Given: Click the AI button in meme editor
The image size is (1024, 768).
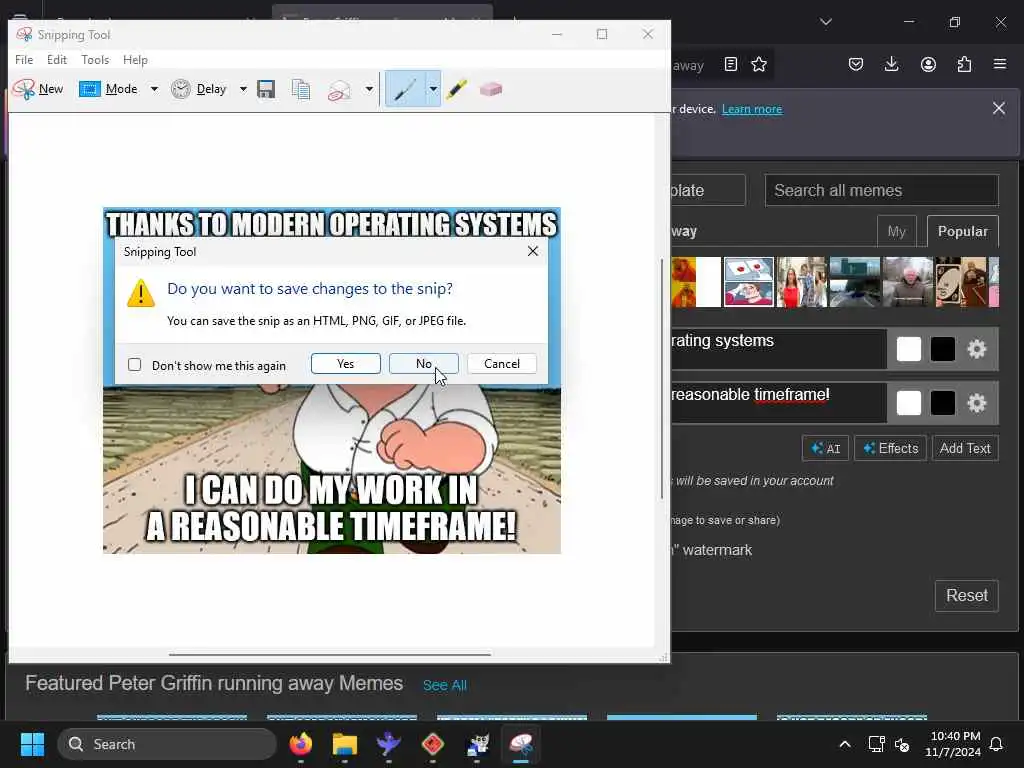Looking at the screenshot, I should point(825,449).
